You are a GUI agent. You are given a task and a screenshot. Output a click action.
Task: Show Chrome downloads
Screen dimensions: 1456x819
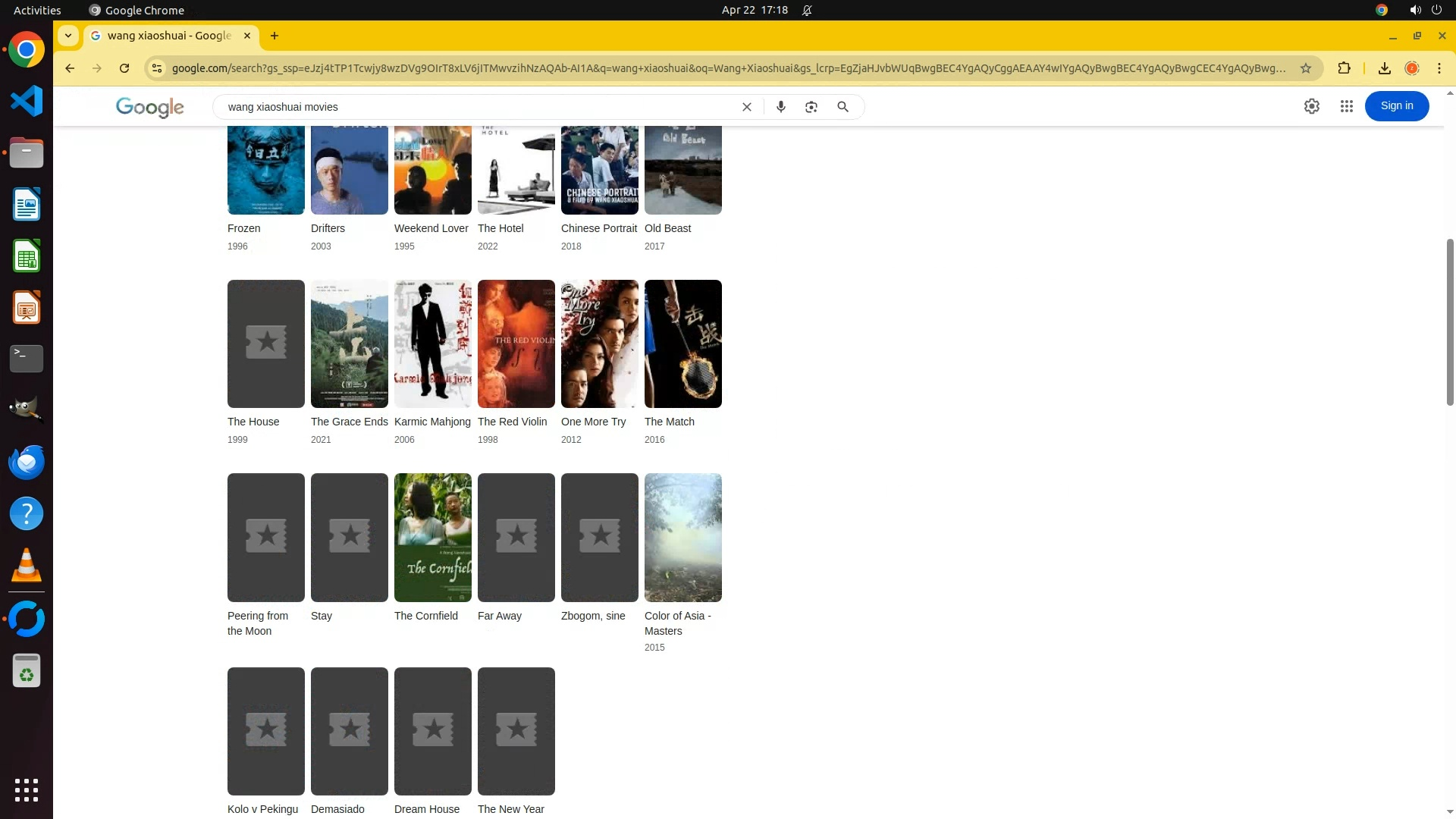pyautogui.click(x=1384, y=68)
